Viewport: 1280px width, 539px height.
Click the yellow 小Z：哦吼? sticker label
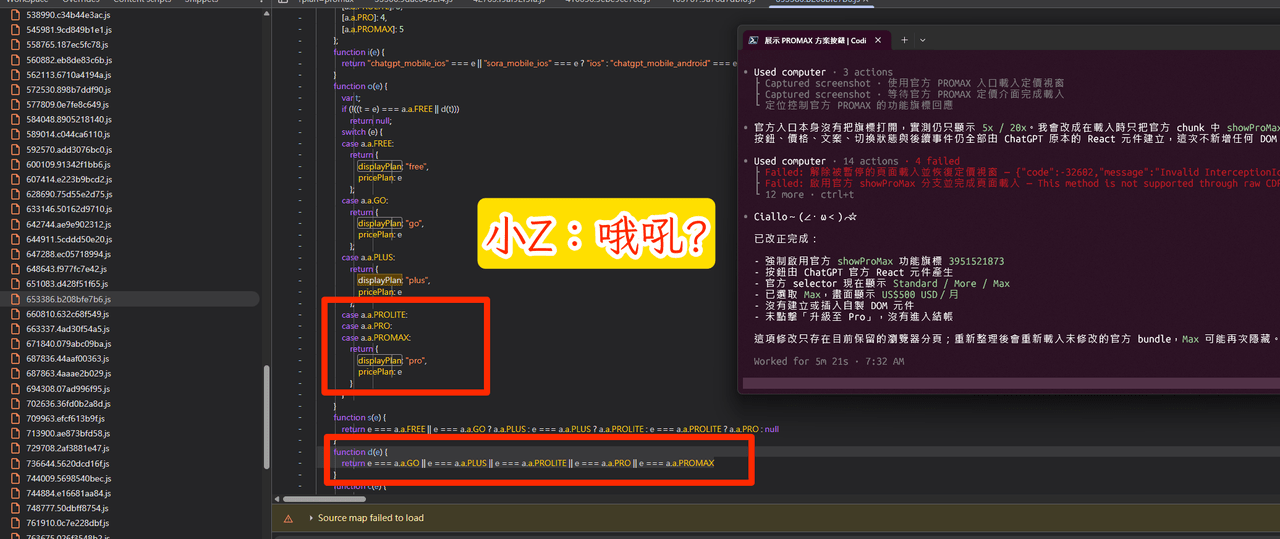[x=596, y=234]
